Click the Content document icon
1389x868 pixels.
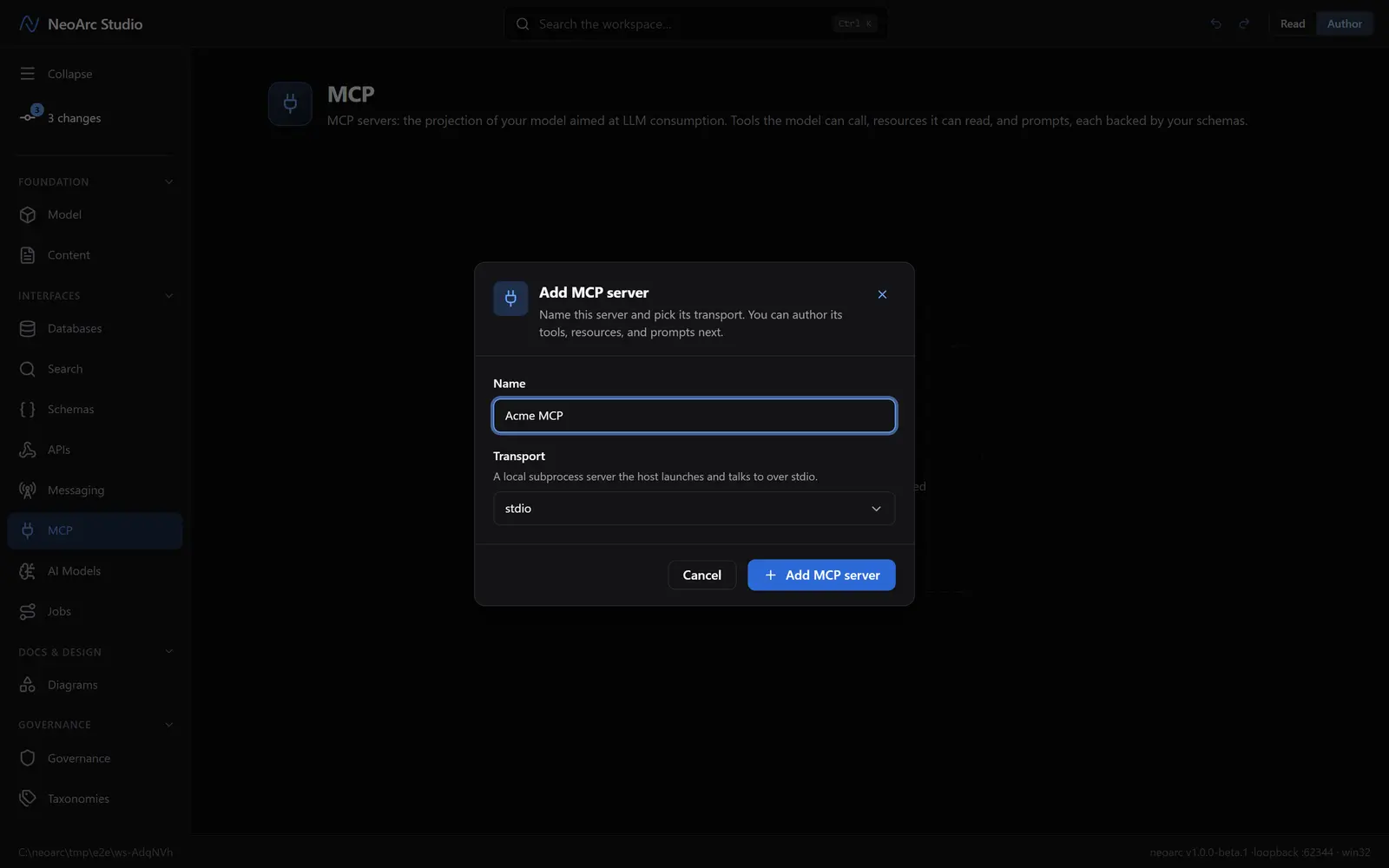pos(28,255)
